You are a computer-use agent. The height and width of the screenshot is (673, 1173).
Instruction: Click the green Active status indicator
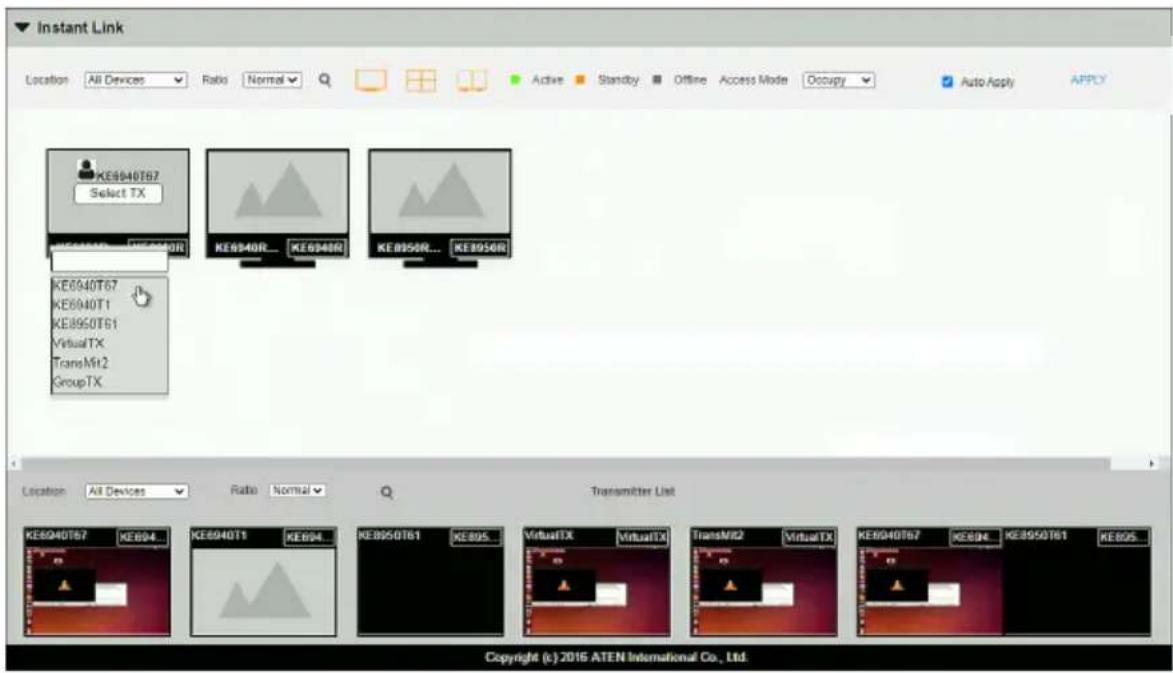pos(515,79)
